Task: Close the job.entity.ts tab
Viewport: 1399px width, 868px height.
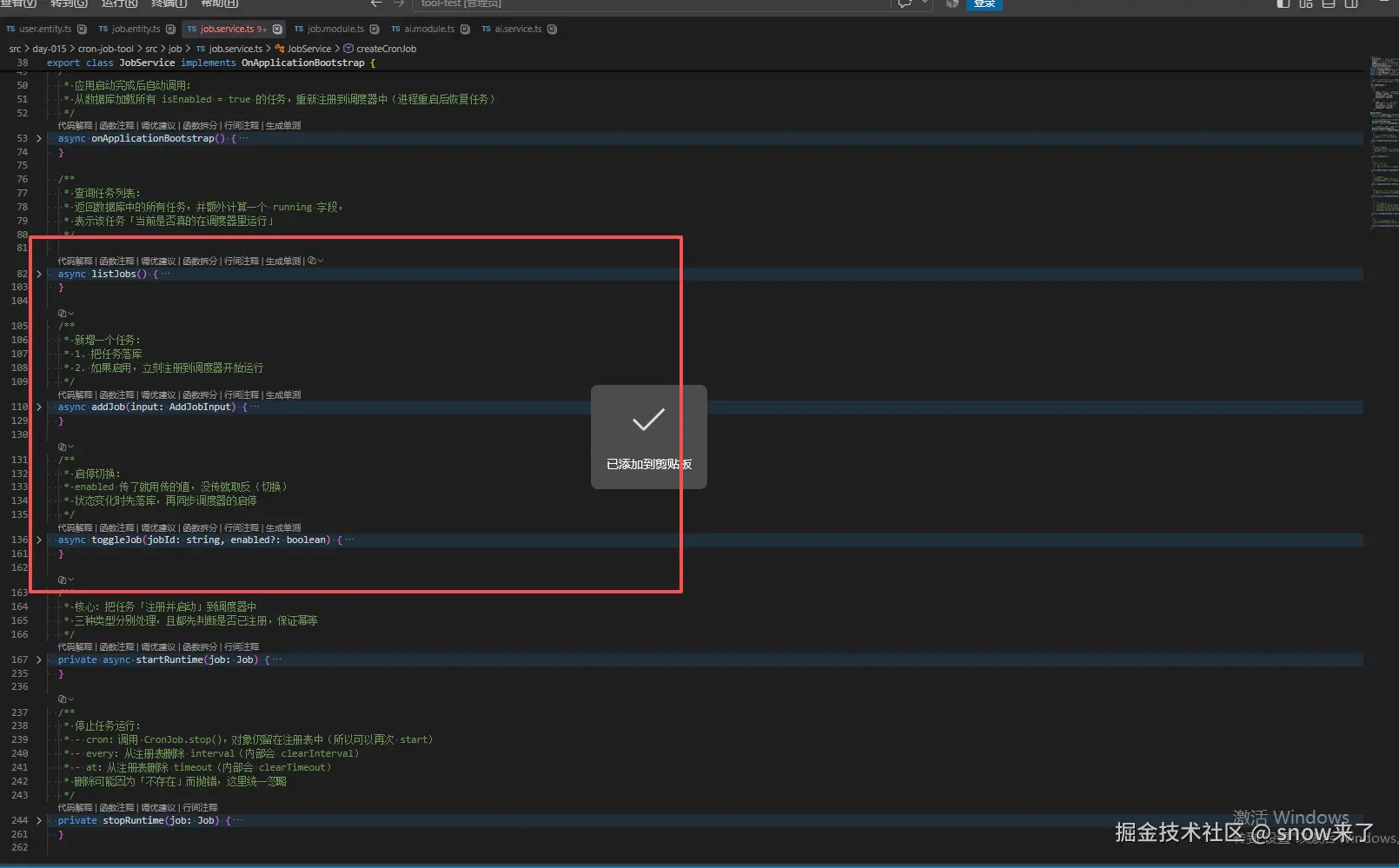Action: point(170,29)
